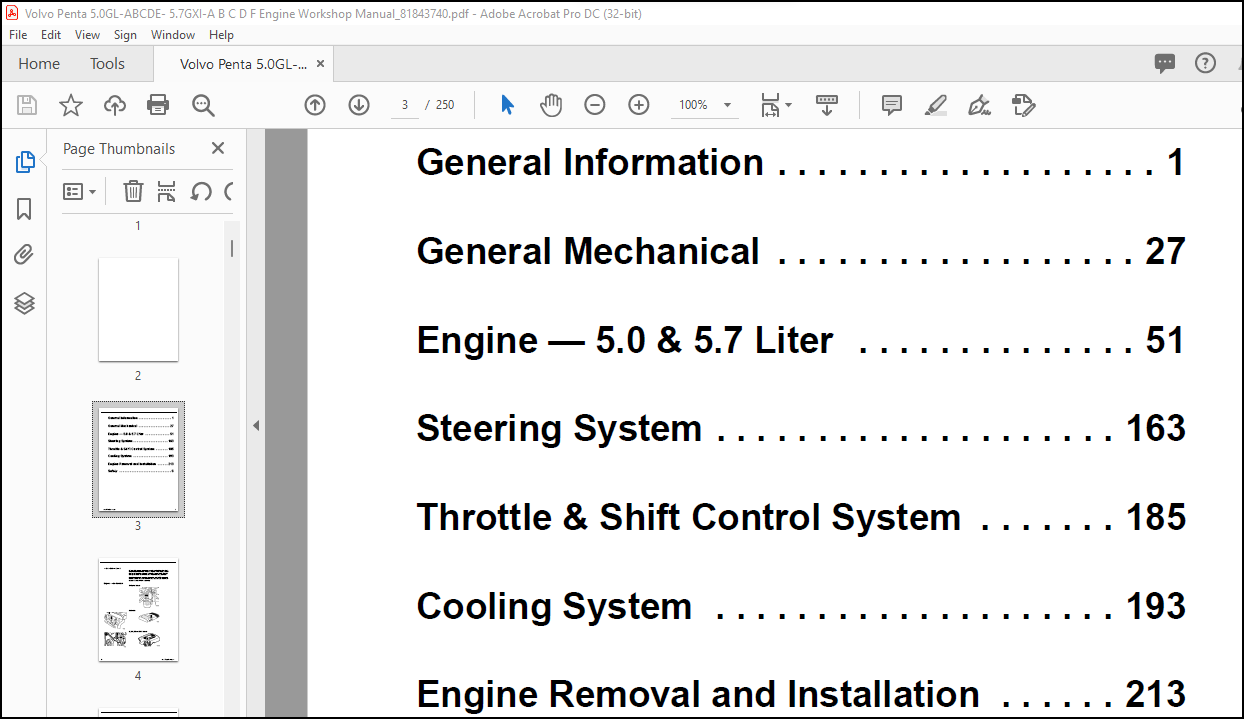
Task: Go to the previous page with up arrow
Action: click(315, 105)
